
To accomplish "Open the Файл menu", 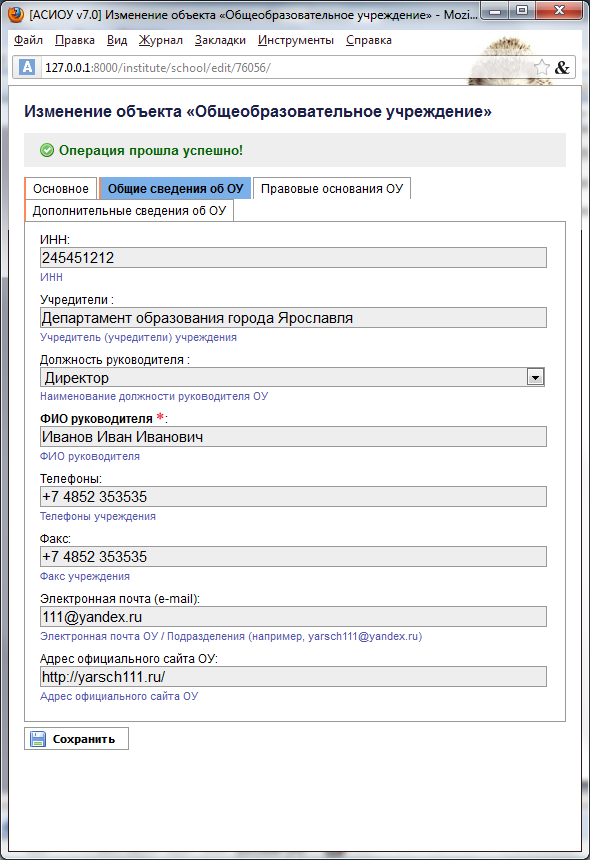I will tap(28, 40).
